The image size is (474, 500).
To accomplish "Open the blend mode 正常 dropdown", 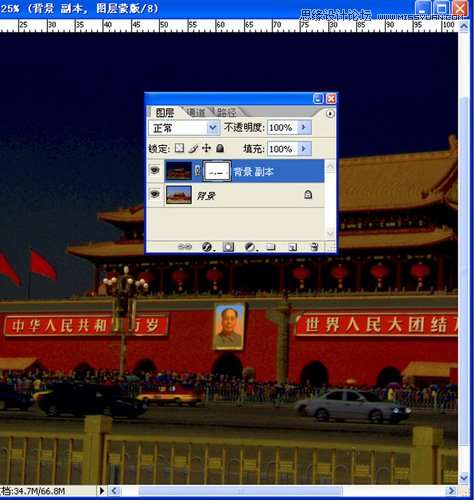I will [184, 128].
